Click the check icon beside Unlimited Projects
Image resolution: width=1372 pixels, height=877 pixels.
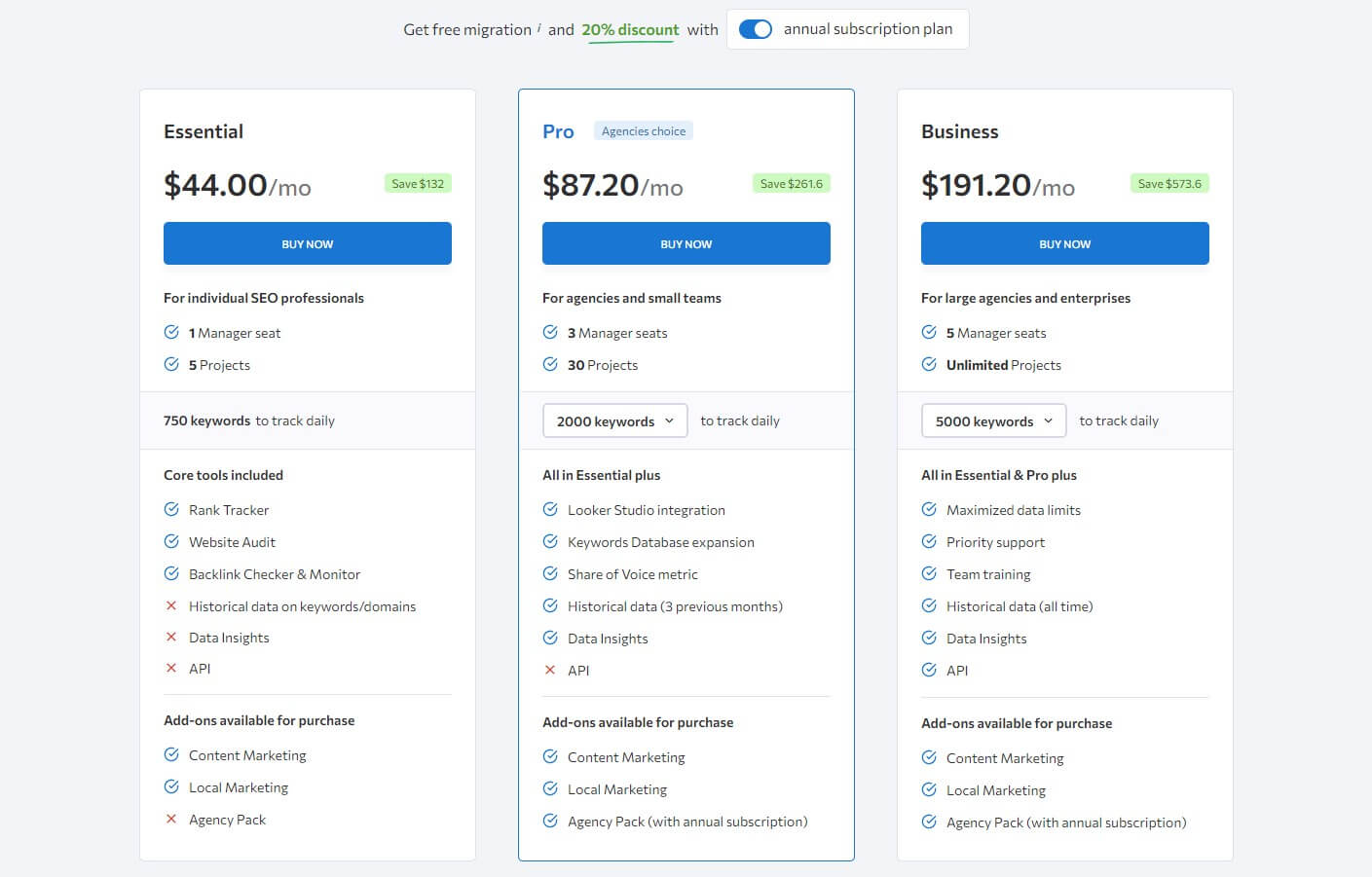point(929,364)
